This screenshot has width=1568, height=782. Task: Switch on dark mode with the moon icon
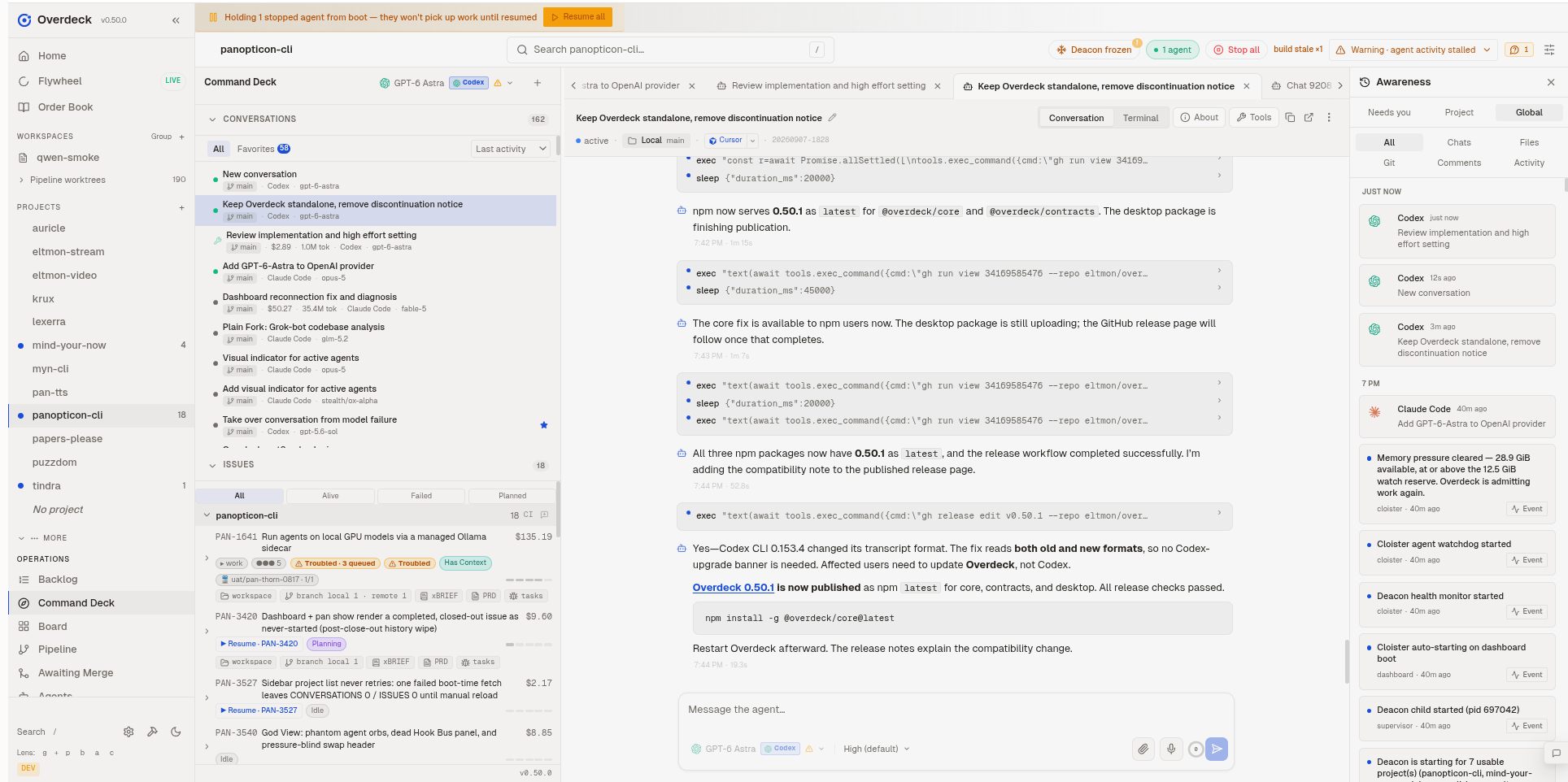[x=176, y=732]
